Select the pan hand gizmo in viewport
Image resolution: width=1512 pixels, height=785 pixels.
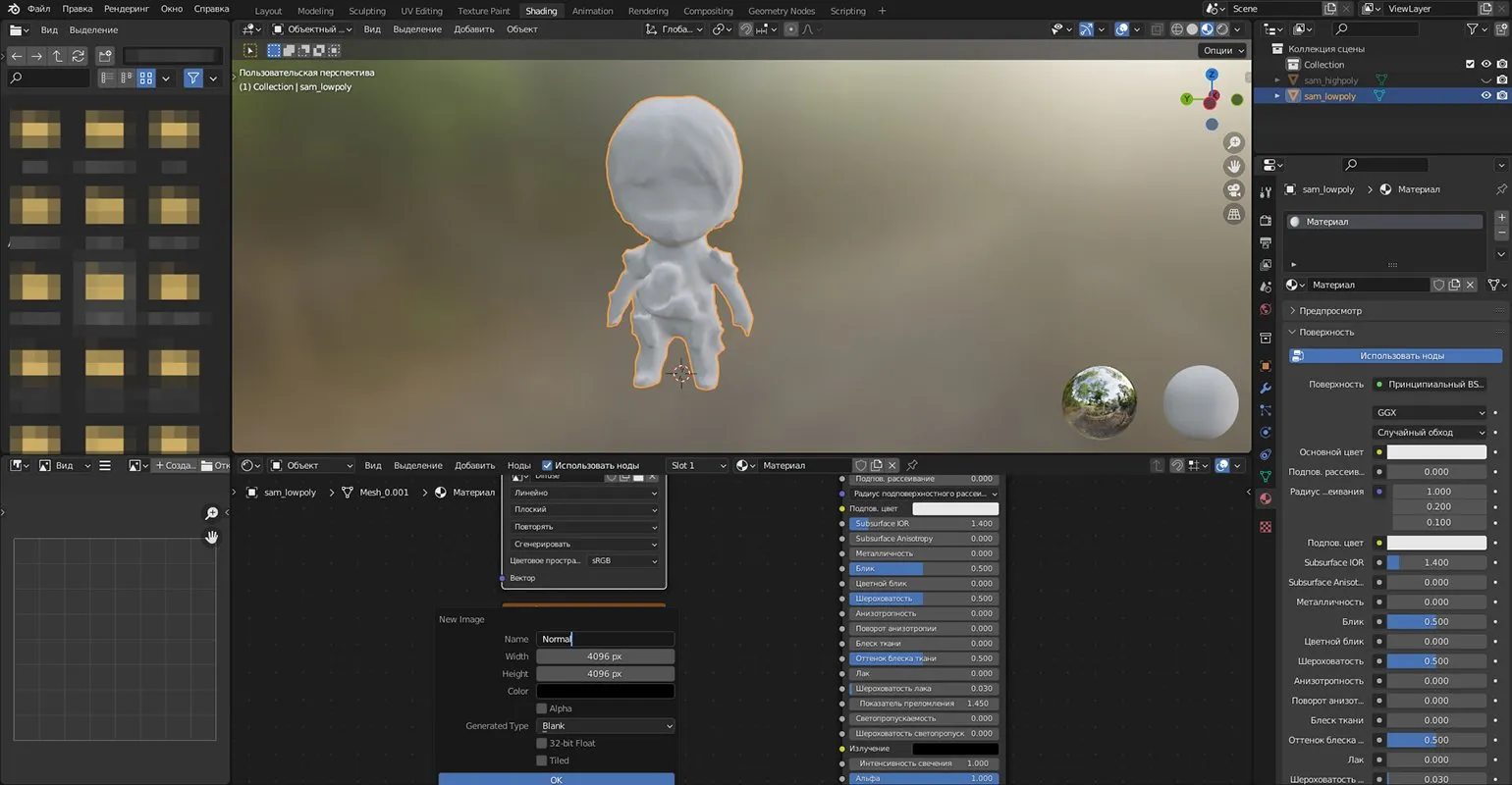tap(1234, 167)
